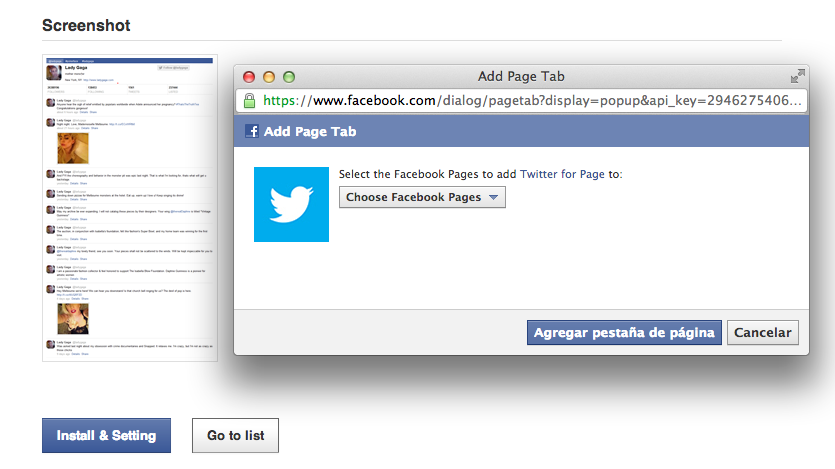835x469 pixels.
Task: Click the Facebook logo in dialog header
Action: click(x=252, y=131)
